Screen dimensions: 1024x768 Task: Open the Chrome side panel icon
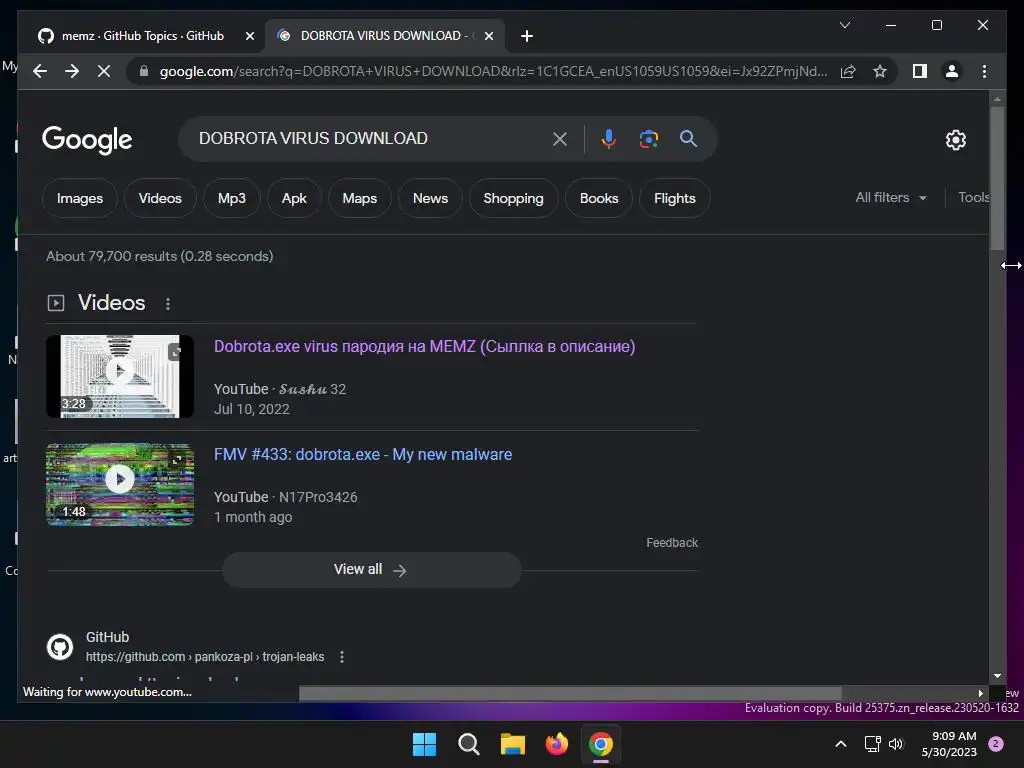[920, 71]
